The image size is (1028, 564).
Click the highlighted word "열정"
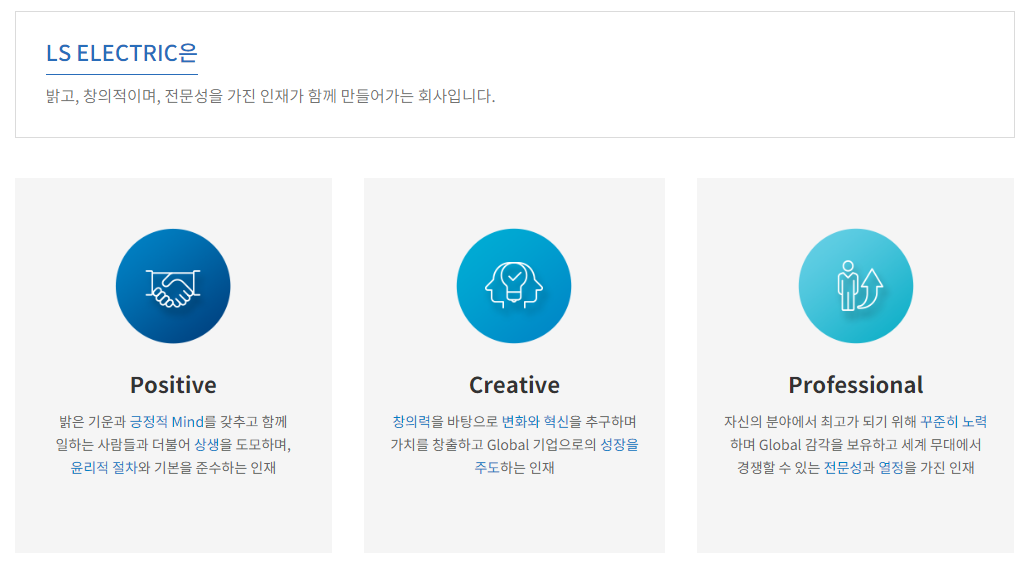coord(891,468)
